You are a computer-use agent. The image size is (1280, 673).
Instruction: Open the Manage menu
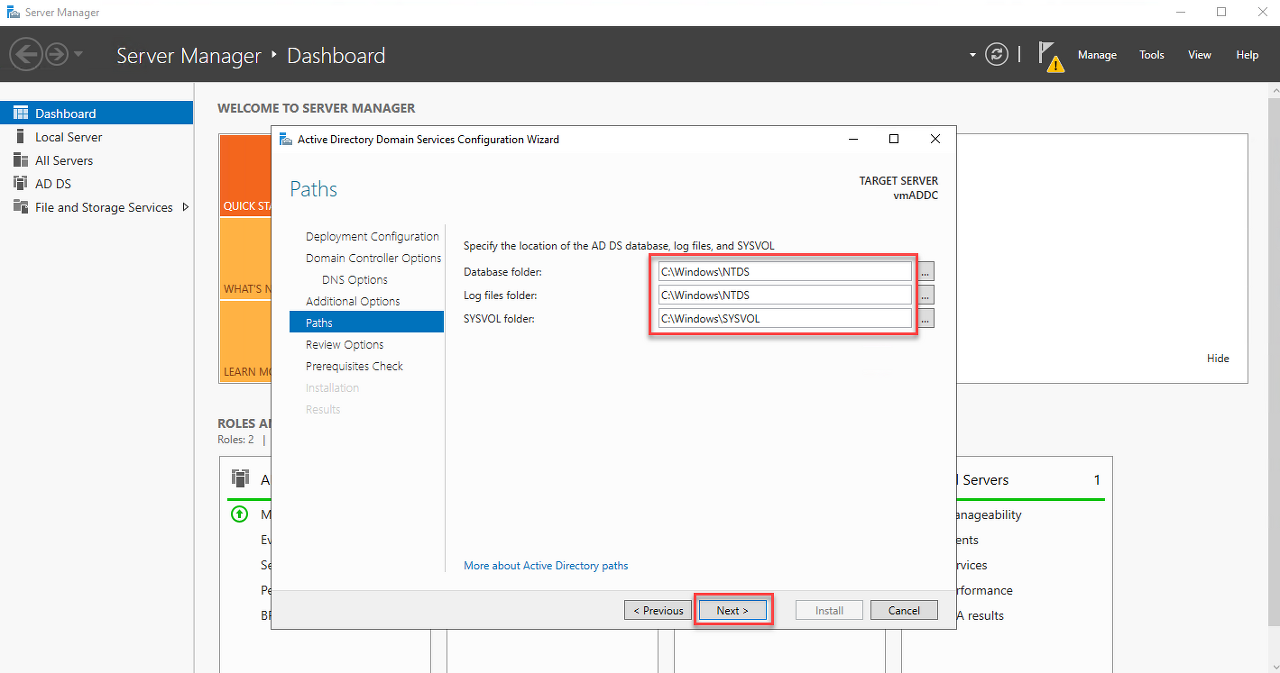(x=1097, y=55)
